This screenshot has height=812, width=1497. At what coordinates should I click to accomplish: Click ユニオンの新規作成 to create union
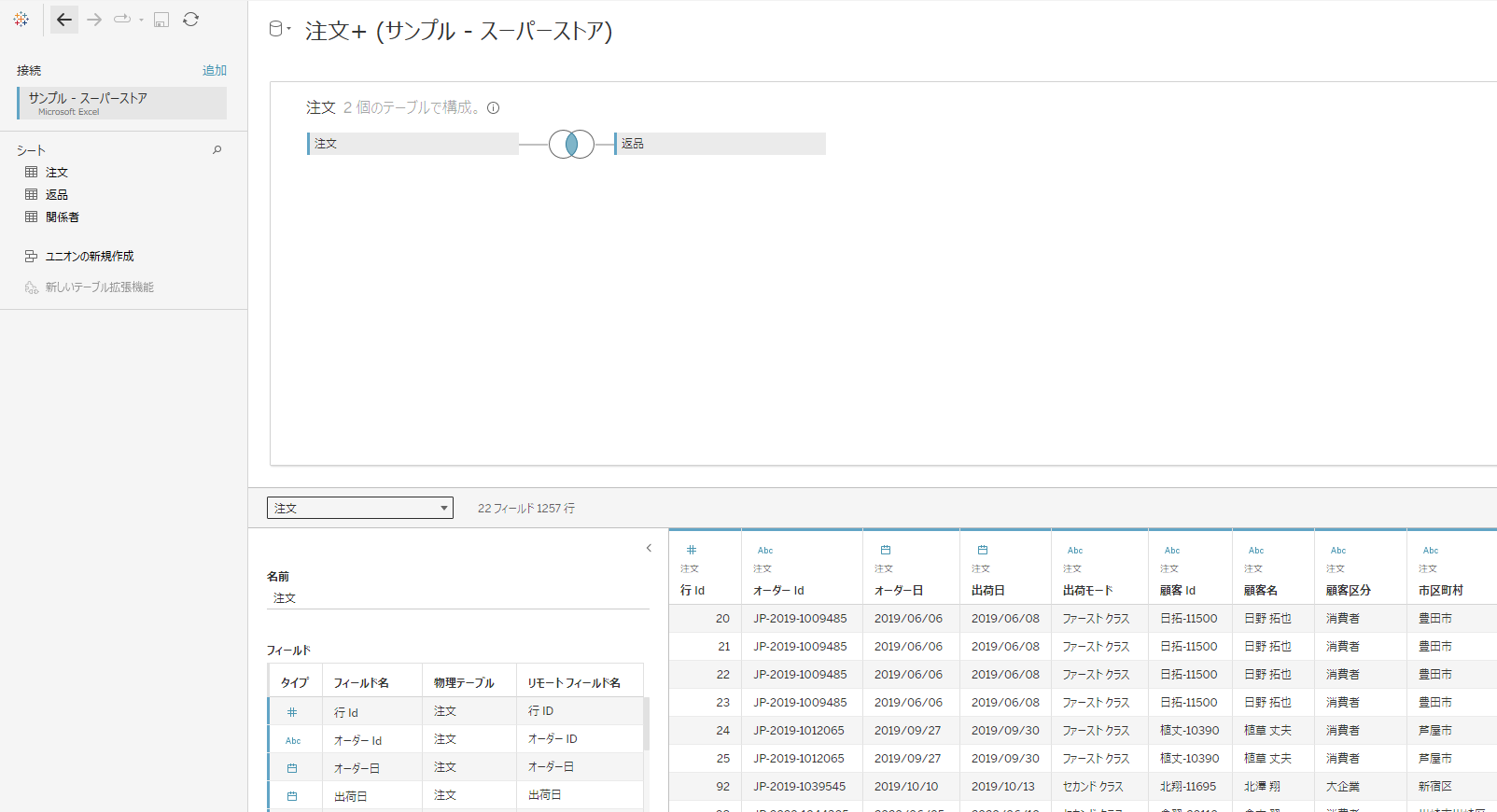point(90,256)
